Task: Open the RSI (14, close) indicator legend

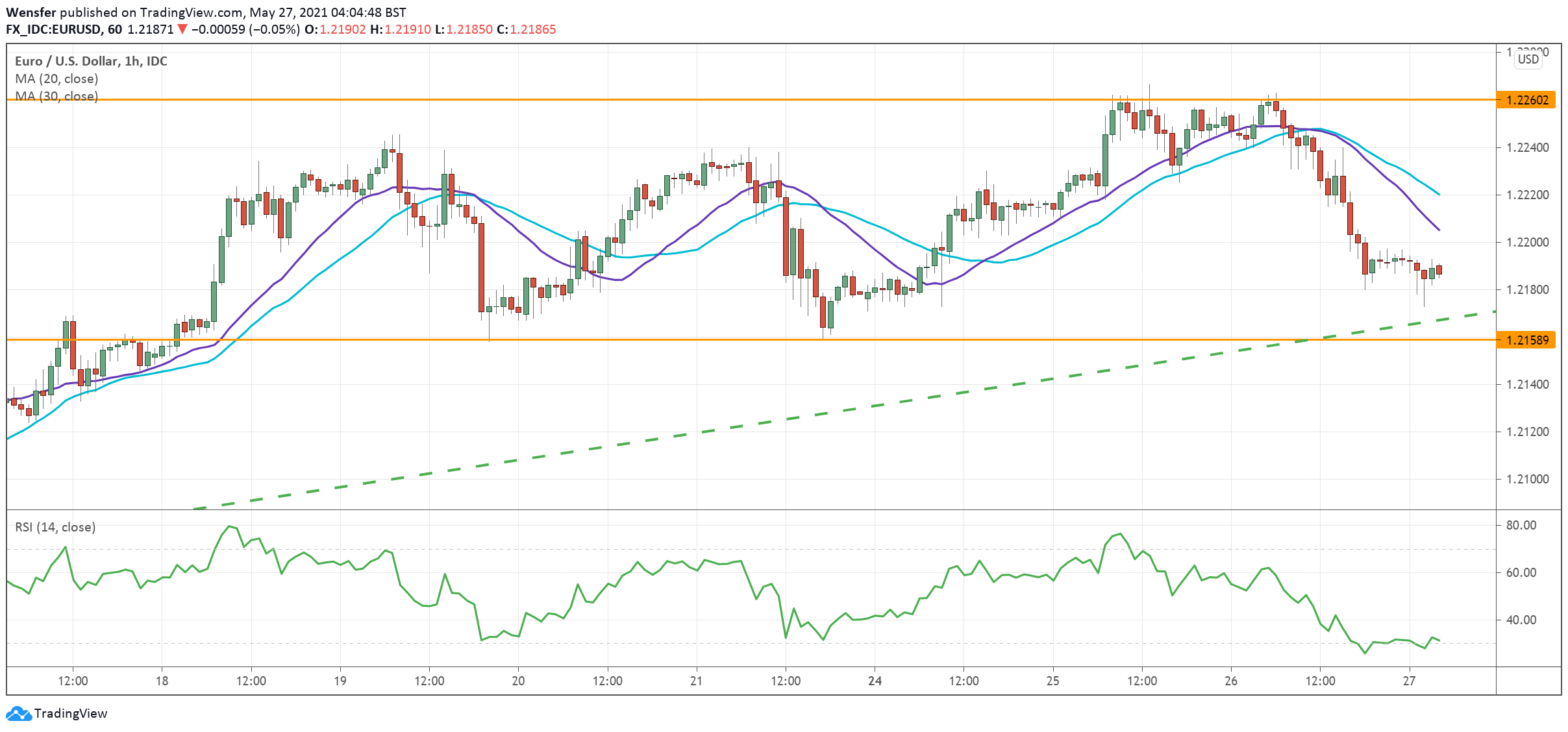Action: (x=55, y=527)
